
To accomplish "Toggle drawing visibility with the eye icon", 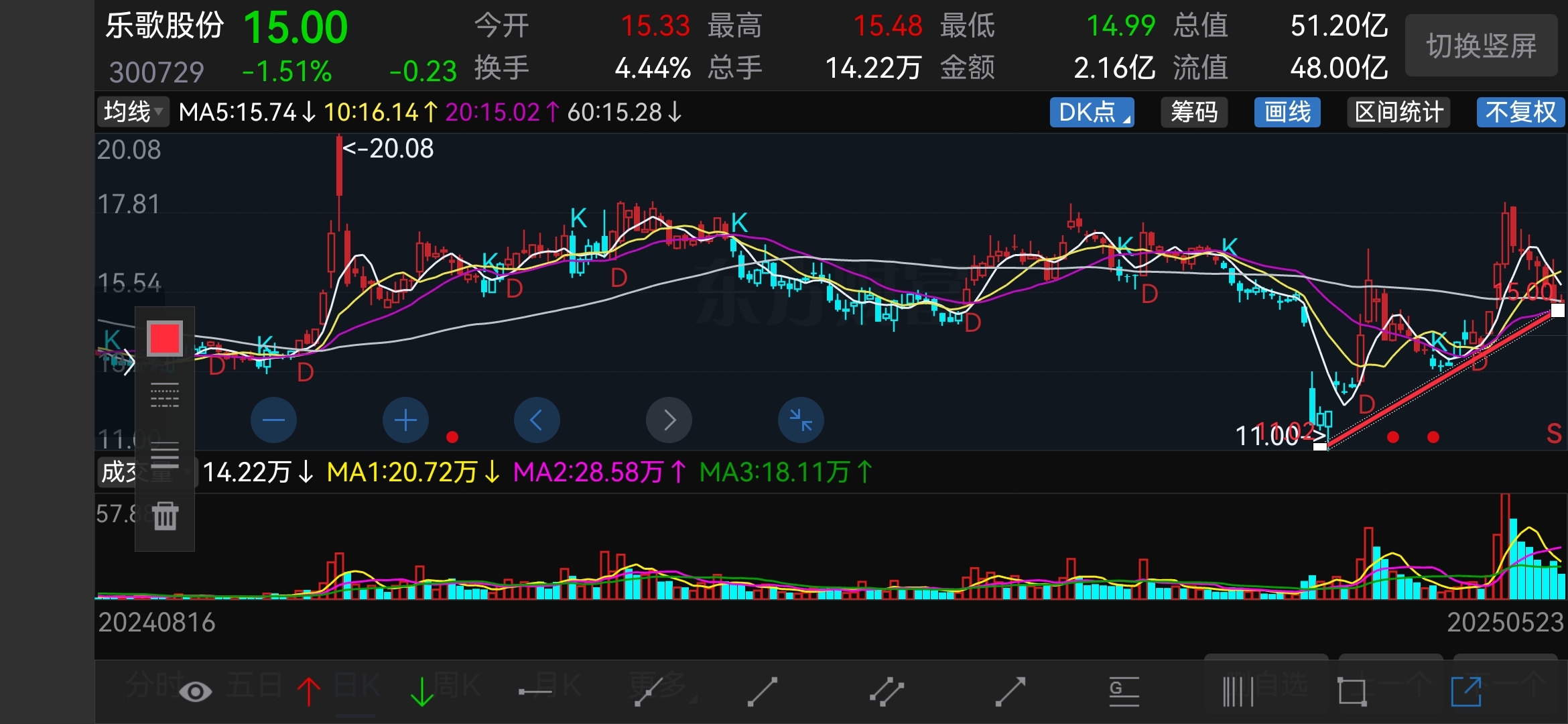I will pyautogui.click(x=196, y=692).
